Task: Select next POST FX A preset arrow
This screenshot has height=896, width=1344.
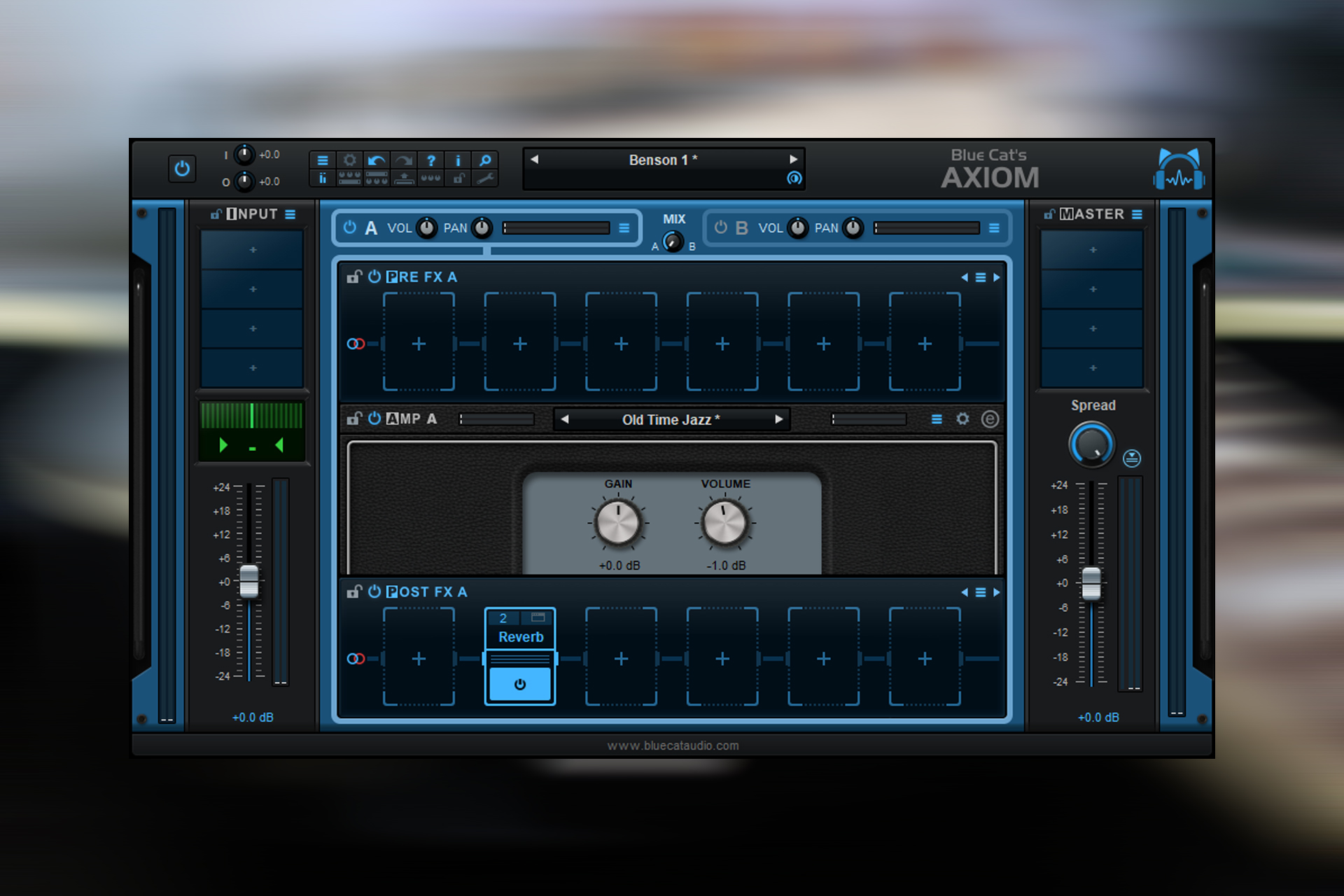Action: pos(997,592)
